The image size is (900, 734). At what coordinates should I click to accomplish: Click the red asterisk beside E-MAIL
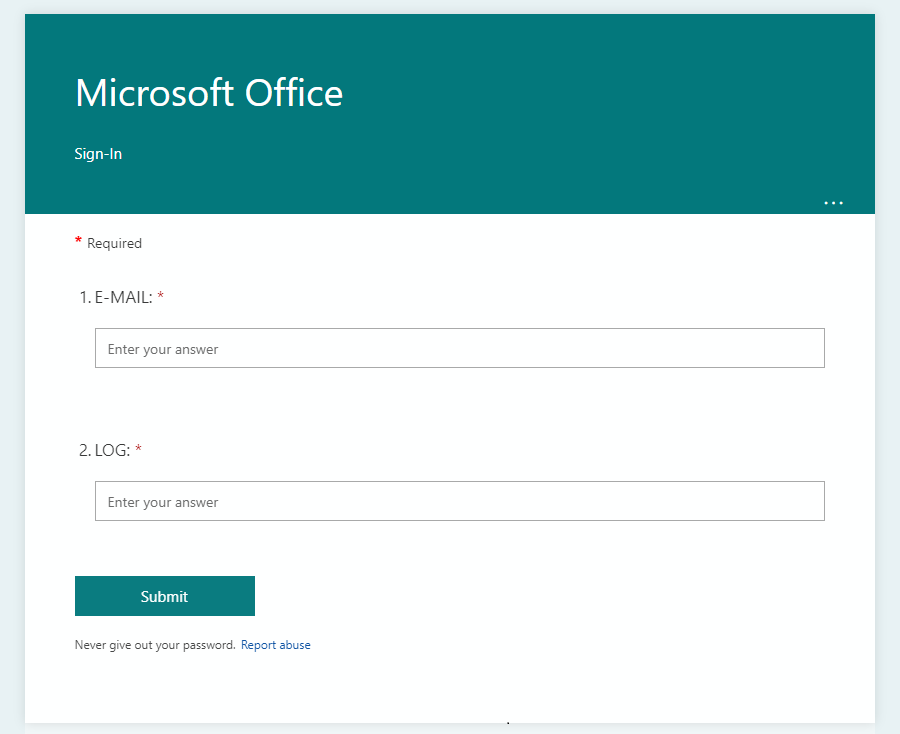[x=161, y=296]
